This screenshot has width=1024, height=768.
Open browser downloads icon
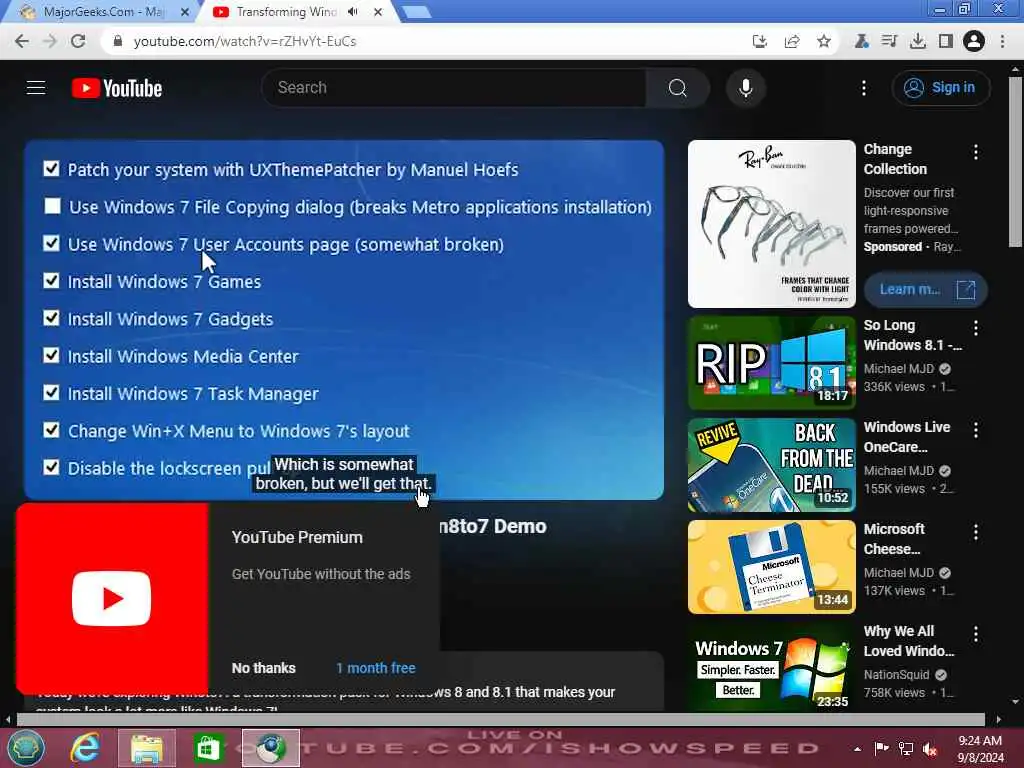point(918,41)
